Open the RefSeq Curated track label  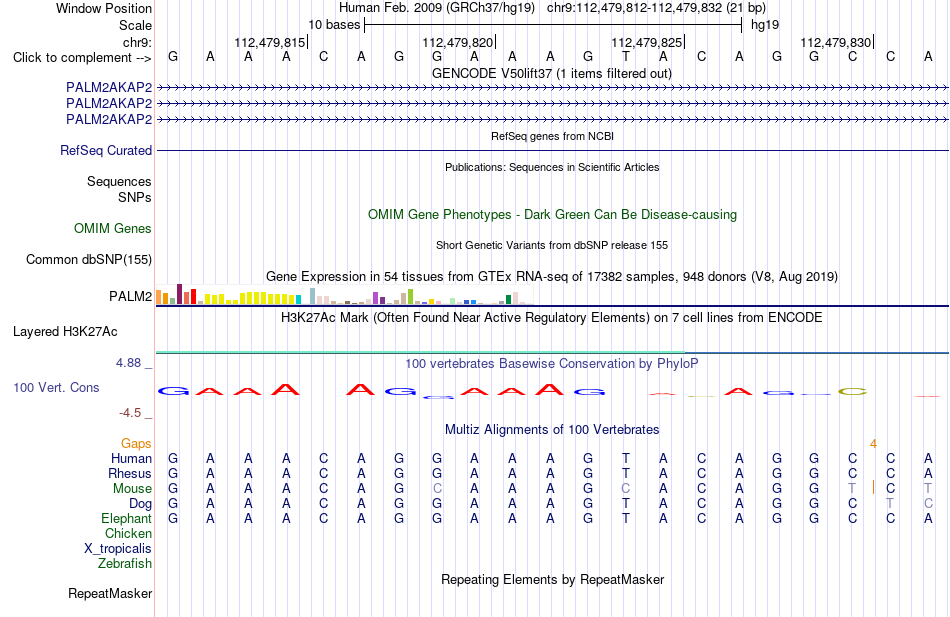[106, 150]
